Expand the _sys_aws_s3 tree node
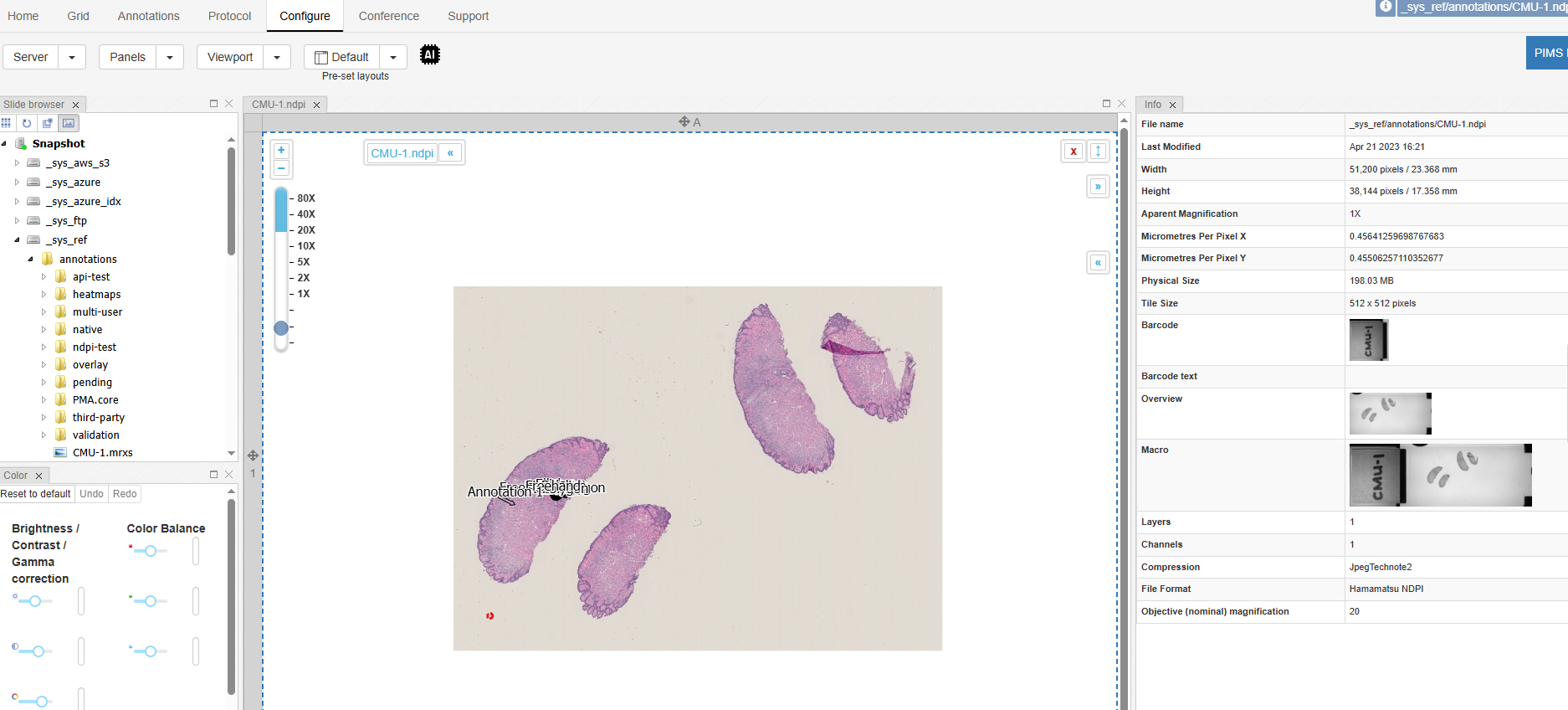Image resolution: width=1568 pixels, height=710 pixels. (x=17, y=163)
